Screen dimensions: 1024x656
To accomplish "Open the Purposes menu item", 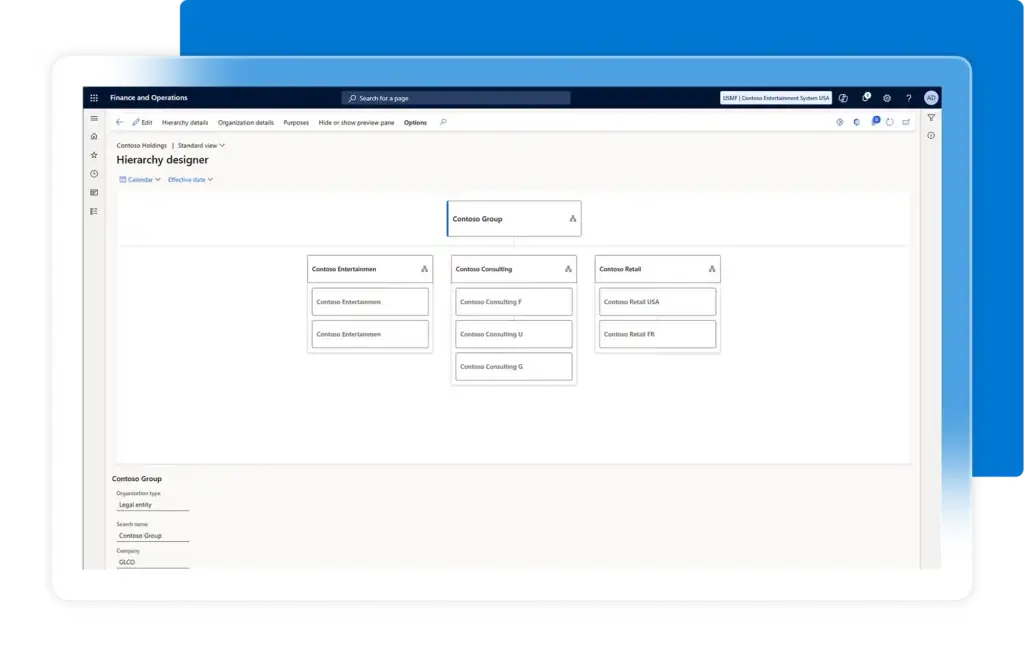I will (x=296, y=122).
